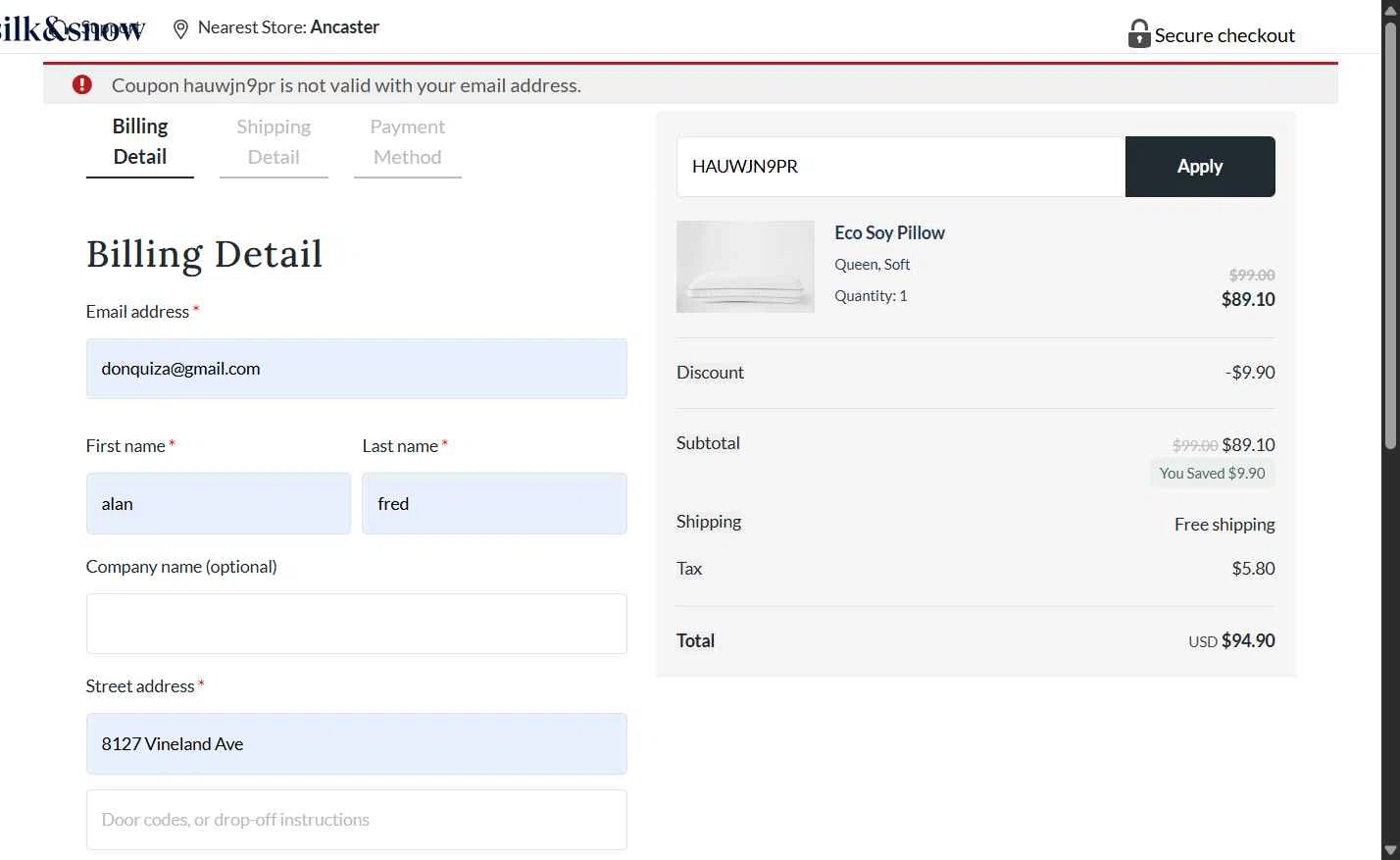
Task: Switch to the Billing Detail tab
Action: 140,143
